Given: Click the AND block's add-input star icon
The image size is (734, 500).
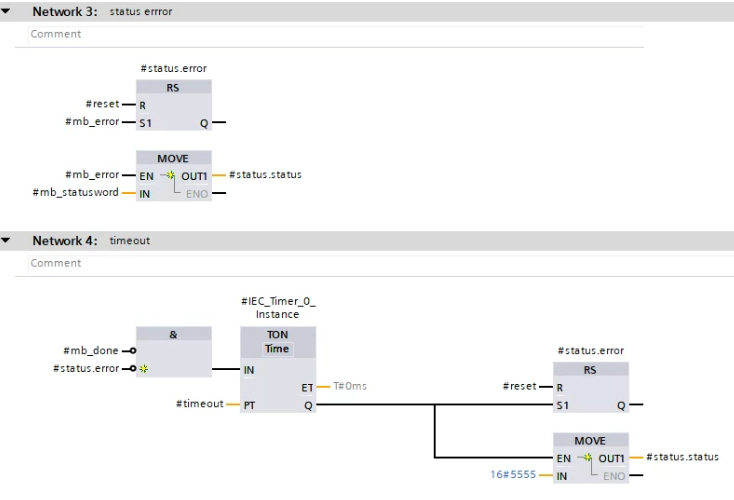Looking at the screenshot, I should pos(143,369).
